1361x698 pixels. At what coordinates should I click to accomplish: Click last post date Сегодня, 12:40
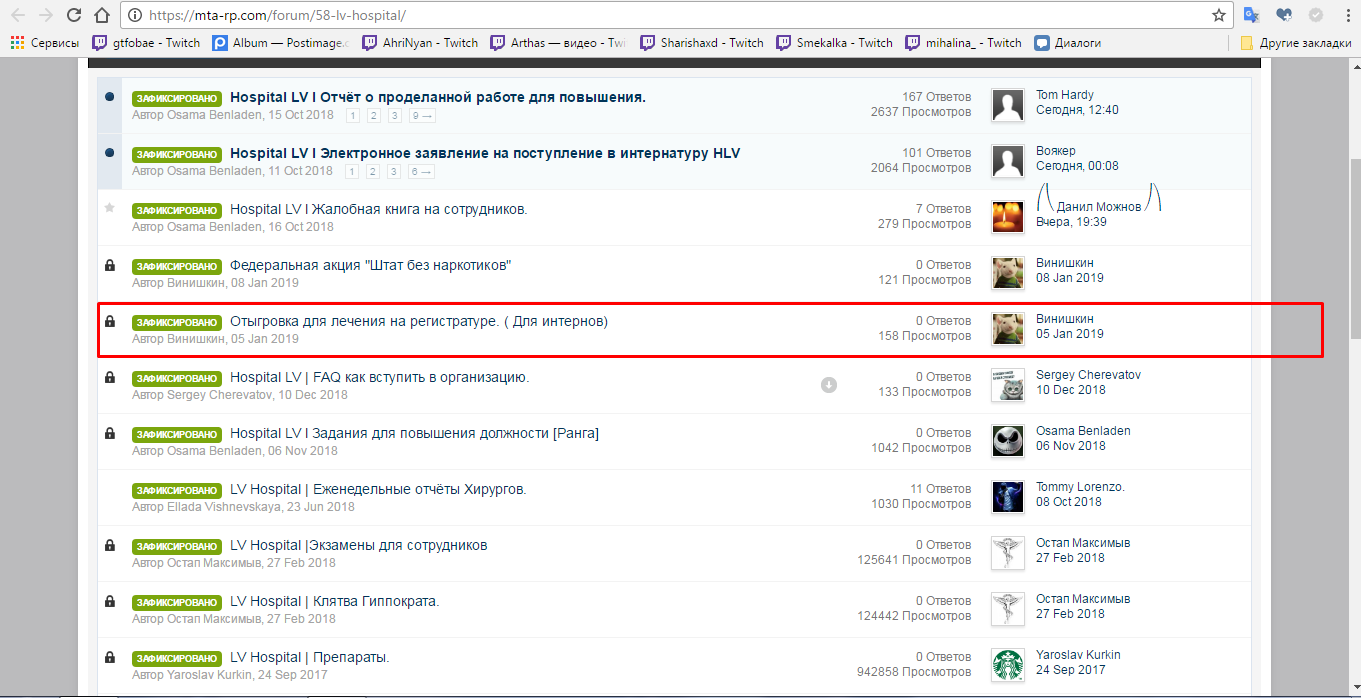(x=1077, y=110)
